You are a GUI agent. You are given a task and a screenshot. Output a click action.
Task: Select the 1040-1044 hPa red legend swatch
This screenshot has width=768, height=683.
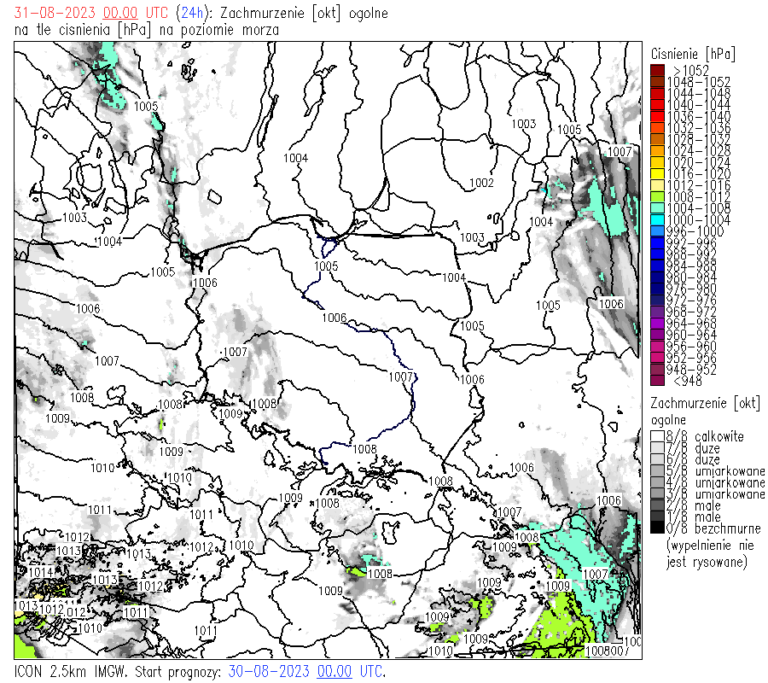[x=657, y=104]
